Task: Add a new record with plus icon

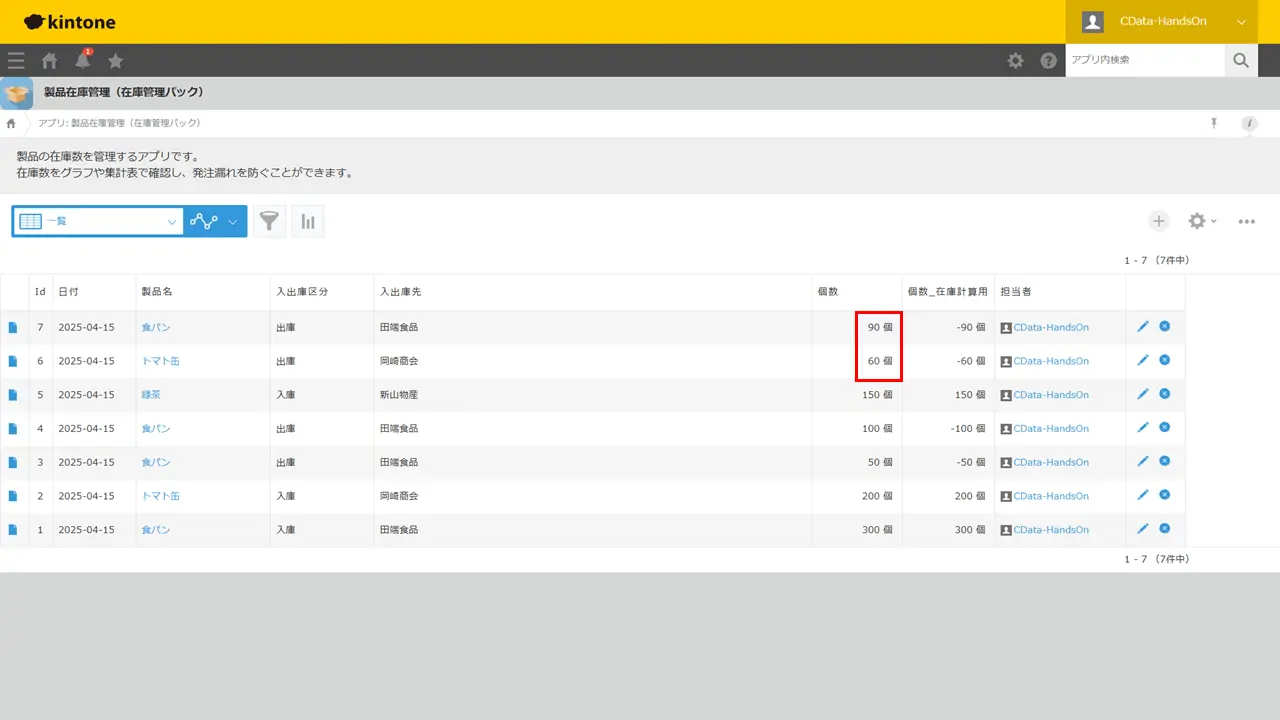Action: click(1158, 221)
